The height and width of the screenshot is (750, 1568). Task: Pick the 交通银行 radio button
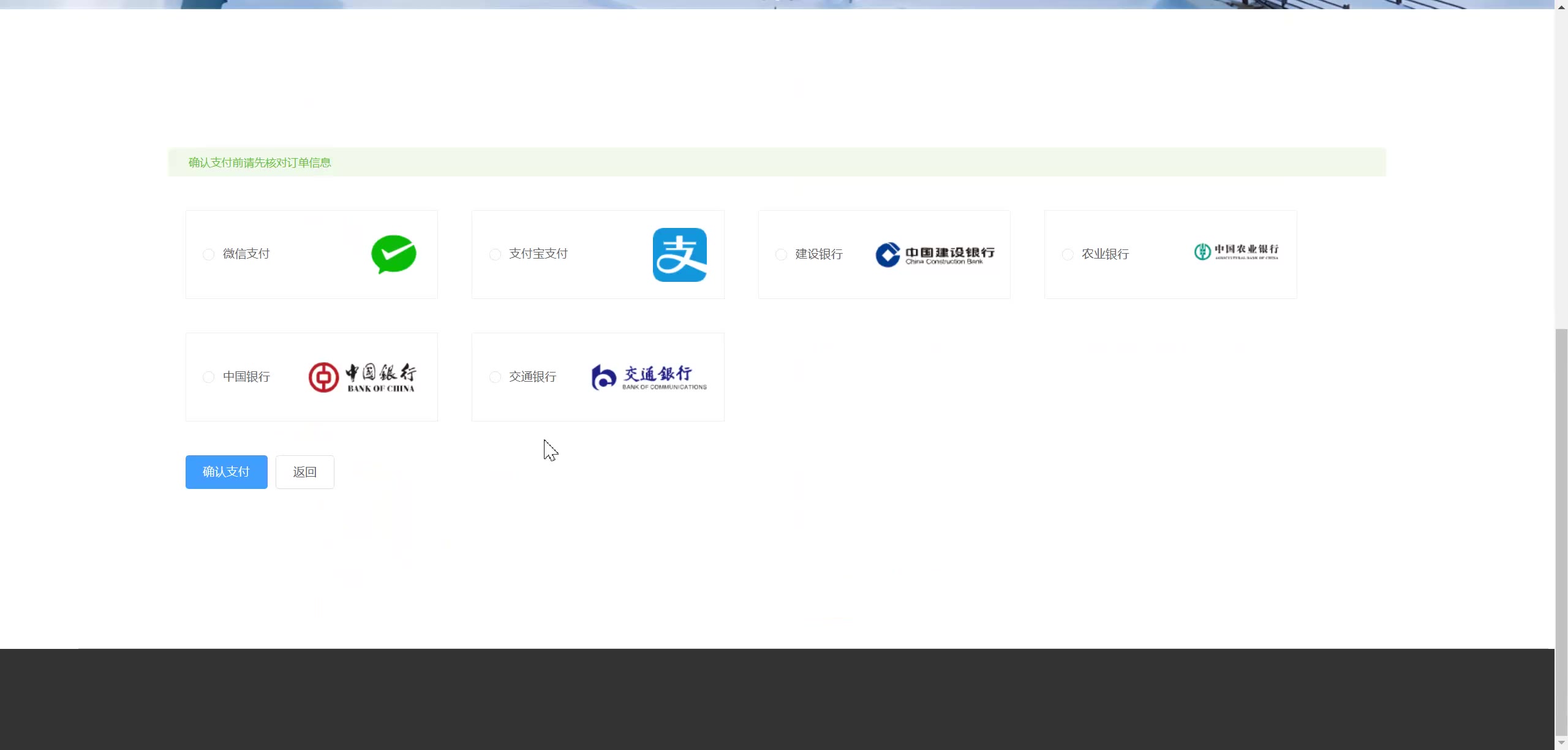[495, 377]
